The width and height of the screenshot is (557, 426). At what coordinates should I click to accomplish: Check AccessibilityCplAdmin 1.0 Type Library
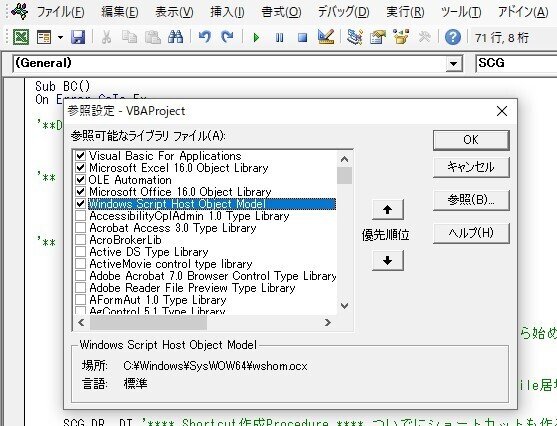coord(81,216)
